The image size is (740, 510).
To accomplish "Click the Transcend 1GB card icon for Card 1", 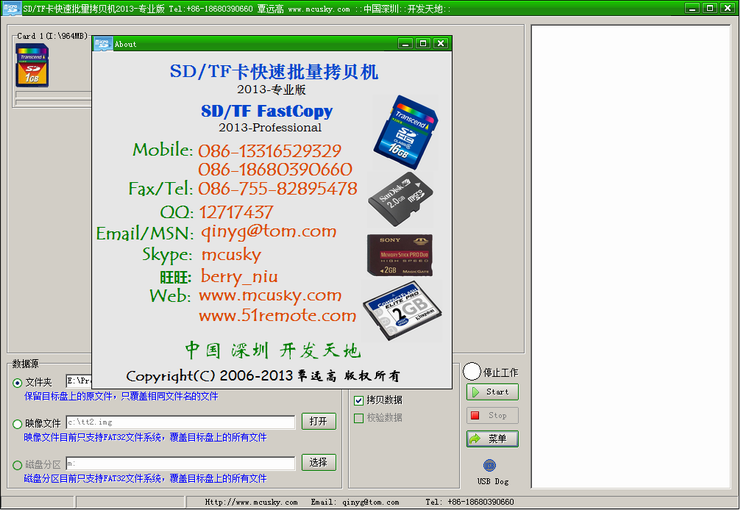I will 32,66.
